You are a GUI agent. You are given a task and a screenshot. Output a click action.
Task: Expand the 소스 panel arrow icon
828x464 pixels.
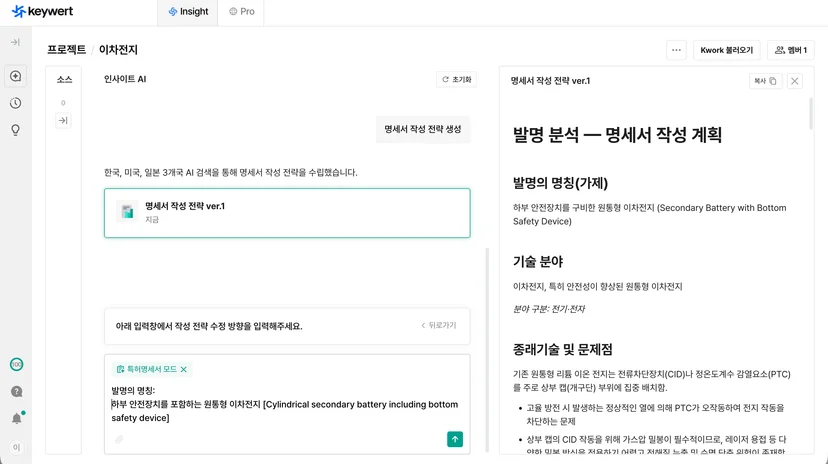click(63, 121)
